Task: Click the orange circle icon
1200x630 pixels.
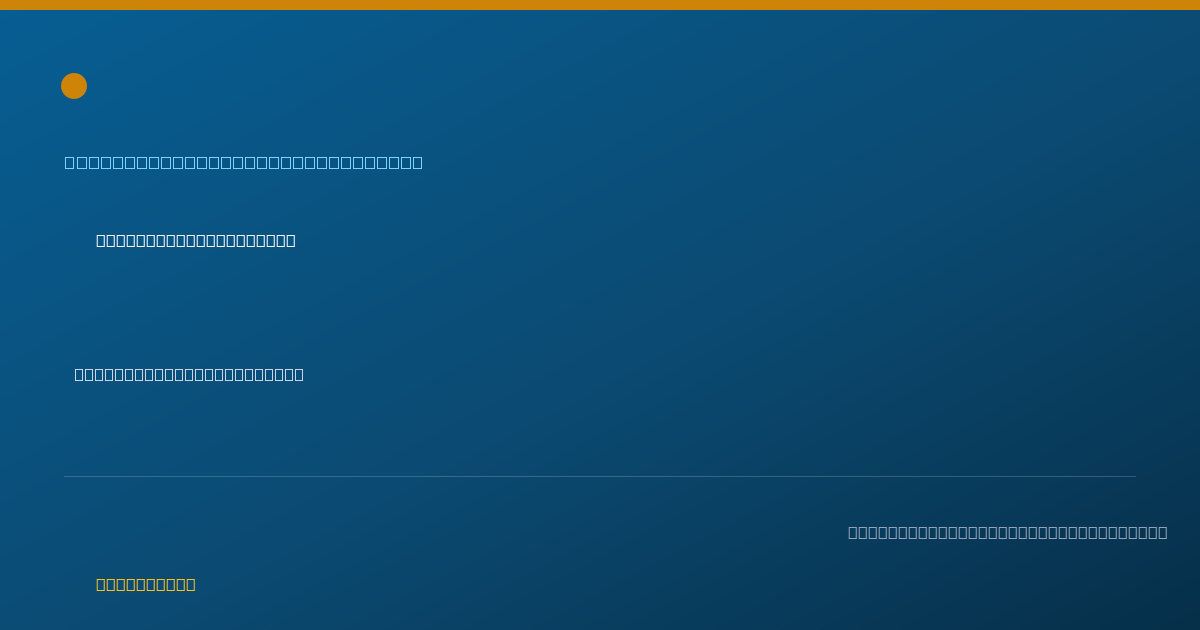Action: coord(74,86)
